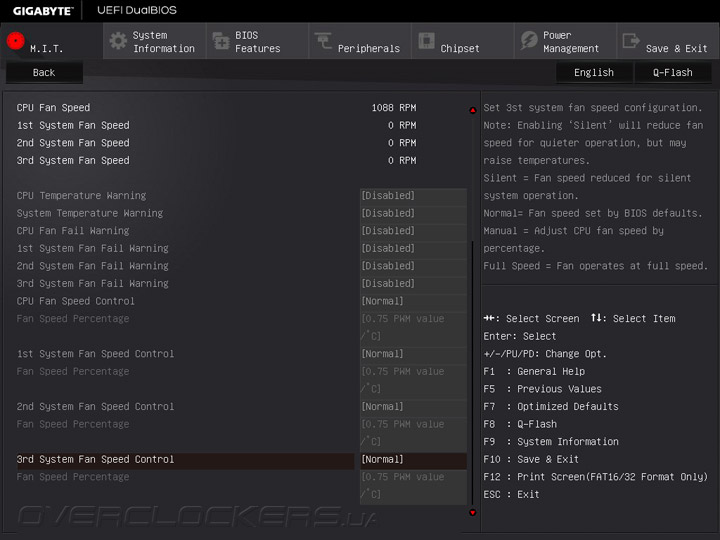Click the Back button

44,73
